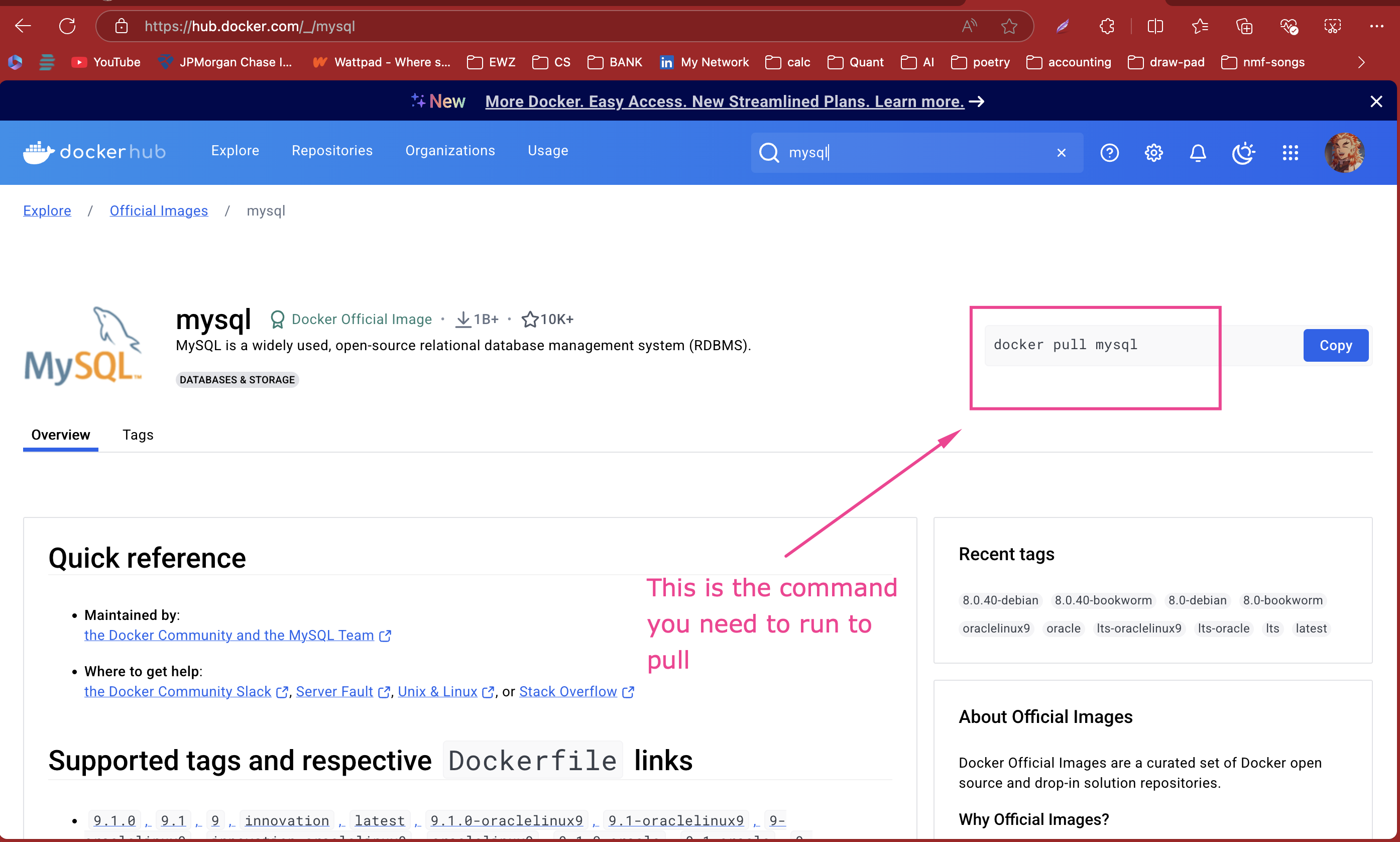The image size is (1400, 842).
Task: Open the Server Fault link
Action: pos(342,691)
